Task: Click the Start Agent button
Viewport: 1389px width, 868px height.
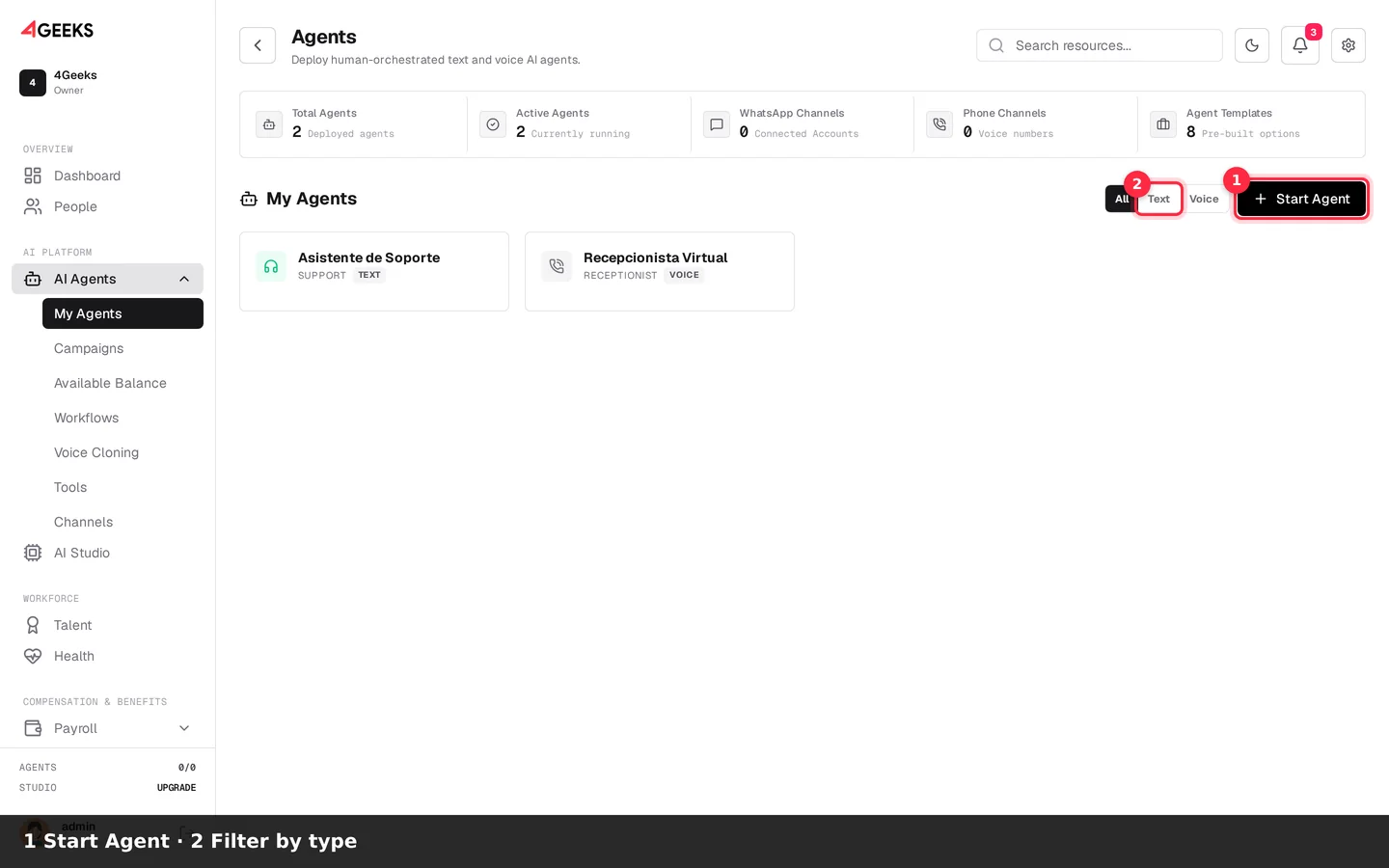Action: [x=1301, y=199]
